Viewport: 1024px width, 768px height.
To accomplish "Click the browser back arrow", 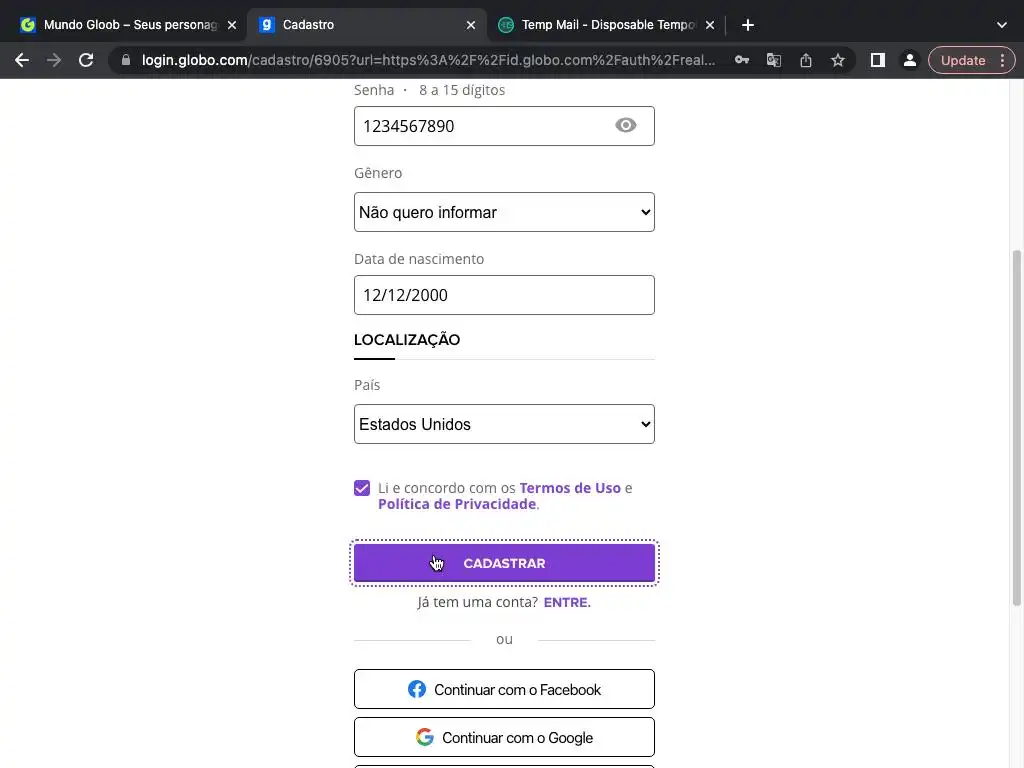I will coord(22,60).
